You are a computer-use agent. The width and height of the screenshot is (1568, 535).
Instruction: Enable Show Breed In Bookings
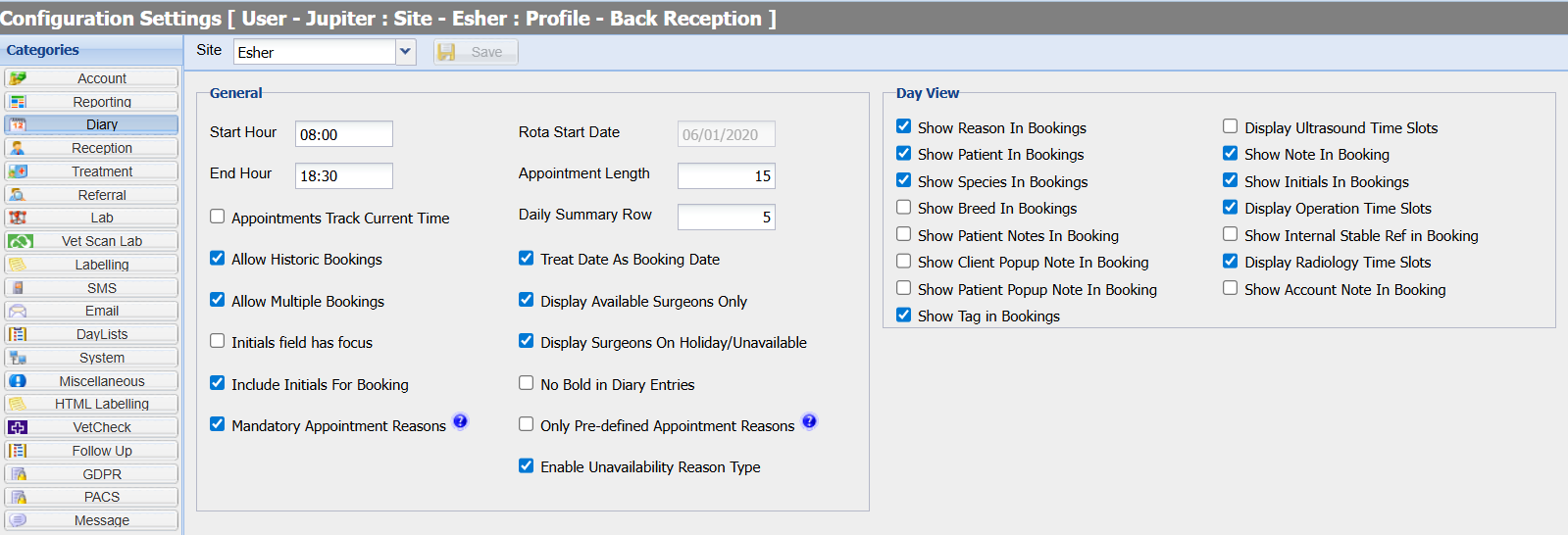pos(904,207)
